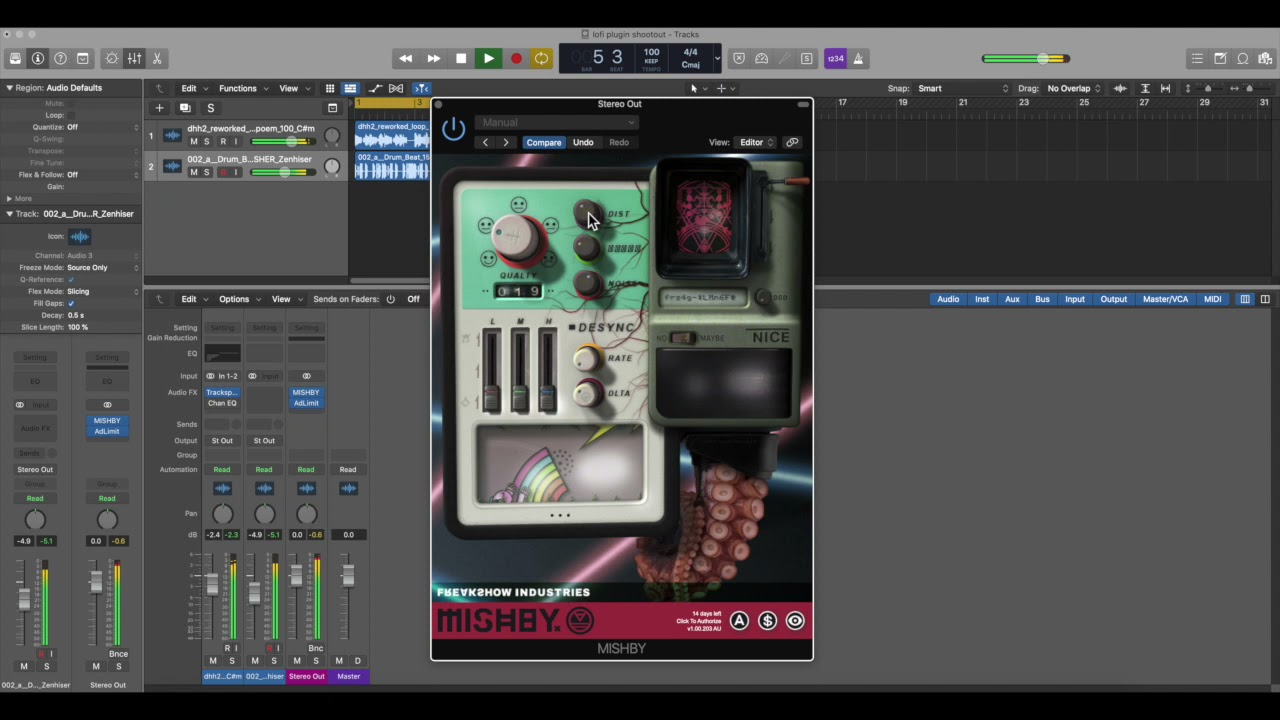
Task: Click the plugin Undo button
Action: 583,142
